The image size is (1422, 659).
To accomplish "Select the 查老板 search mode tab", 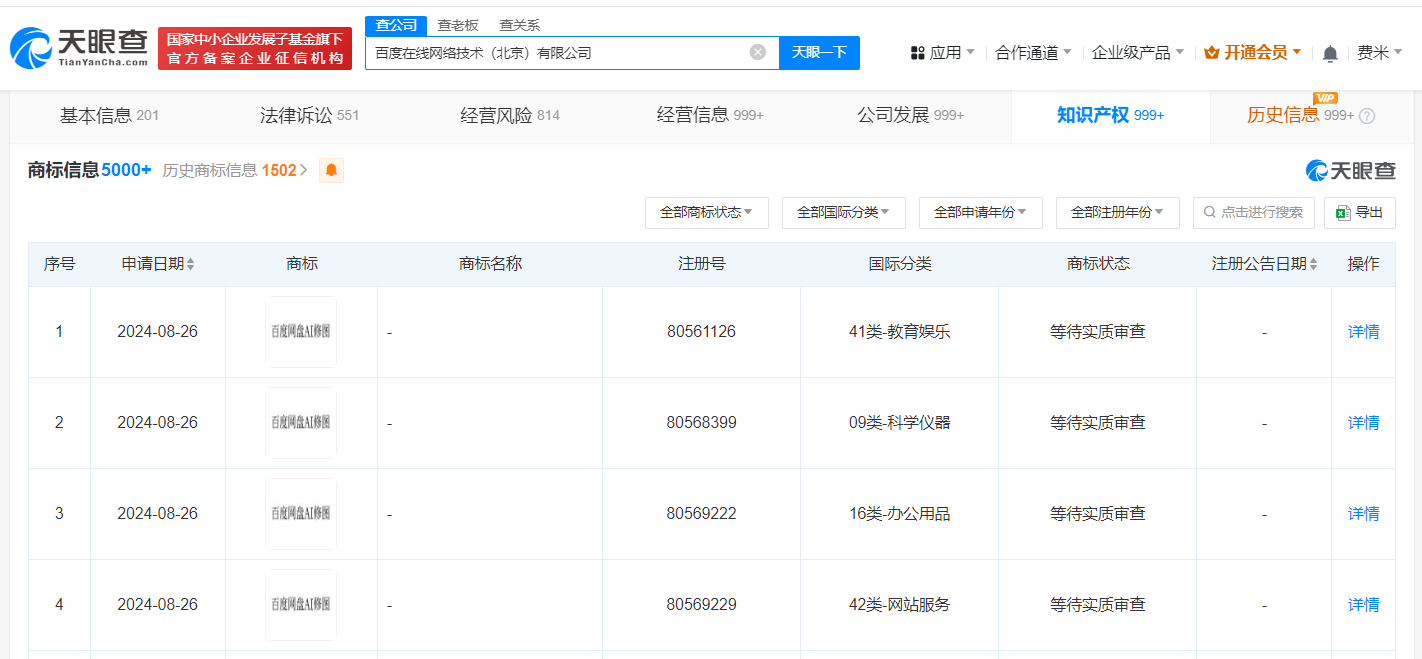I will click(x=458, y=25).
